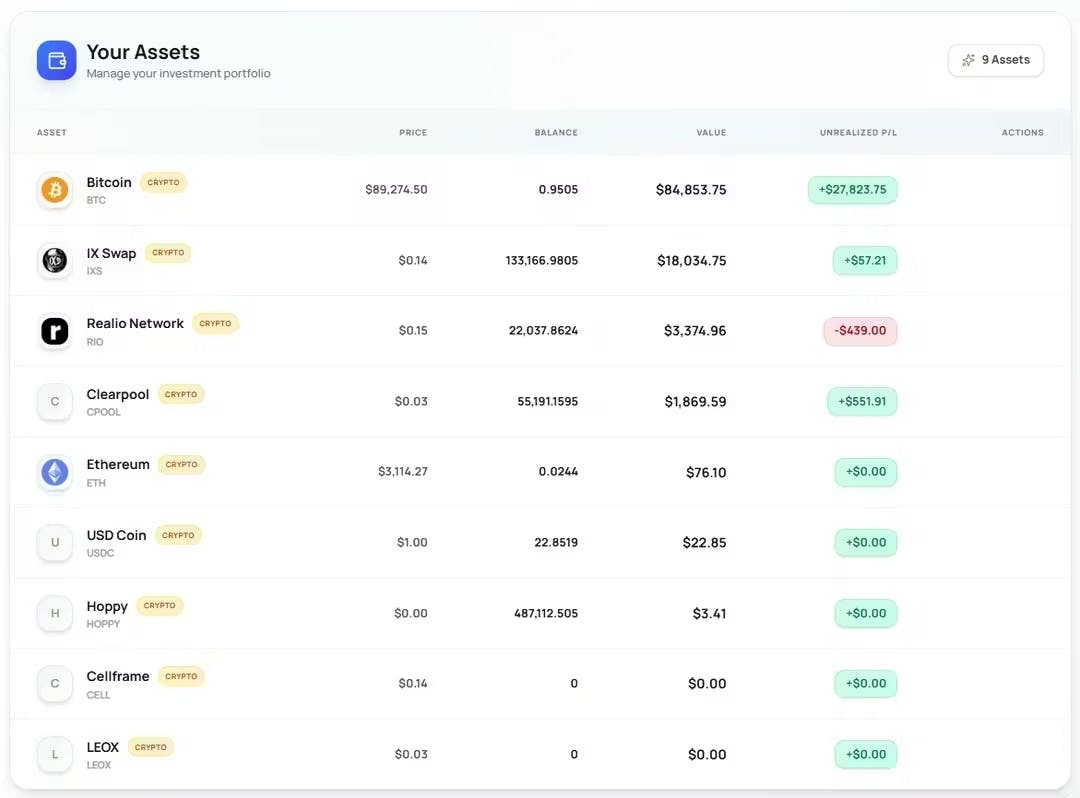The width and height of the screenshot is (1080, 798).
Task: Select the IX Swap asset name
Action: coord(111,253)
